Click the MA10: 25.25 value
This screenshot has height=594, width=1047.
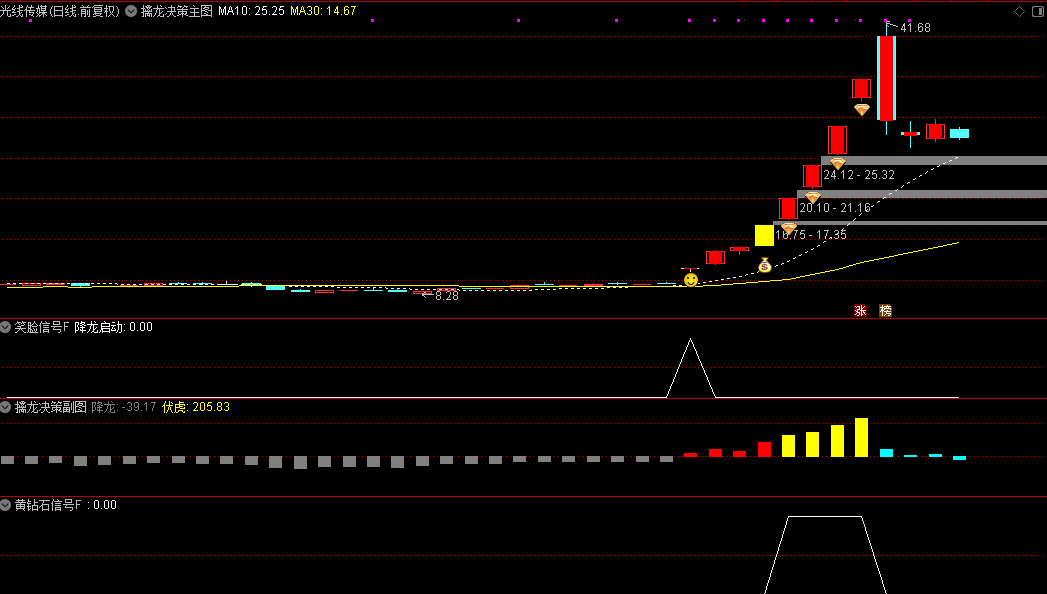(x=251, y=11)
